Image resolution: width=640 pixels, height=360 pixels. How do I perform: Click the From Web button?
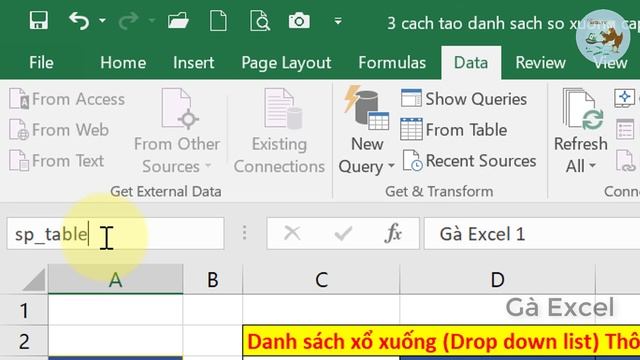[59, 130]
